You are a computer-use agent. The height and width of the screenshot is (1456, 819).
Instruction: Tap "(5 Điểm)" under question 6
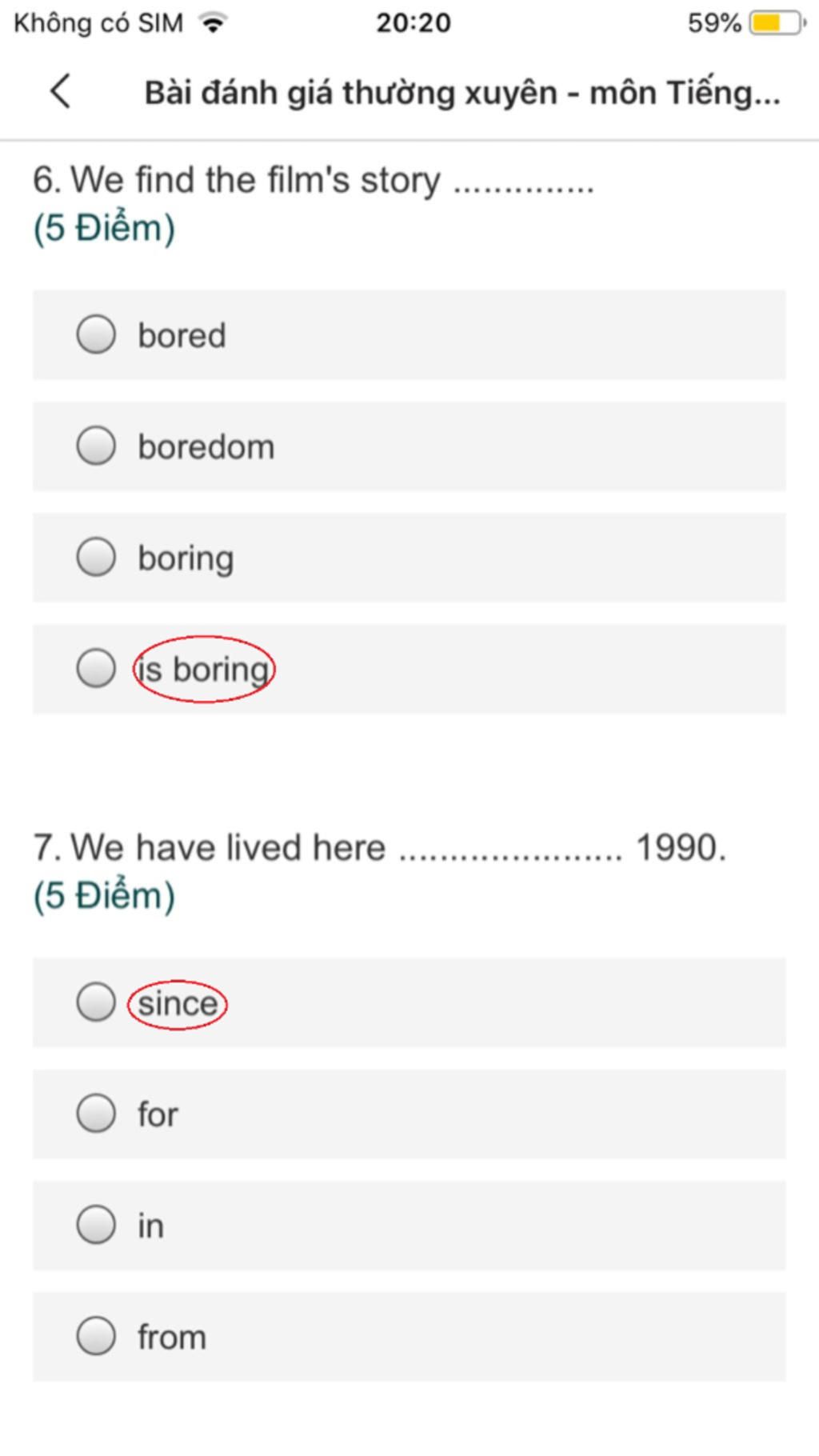104,228
